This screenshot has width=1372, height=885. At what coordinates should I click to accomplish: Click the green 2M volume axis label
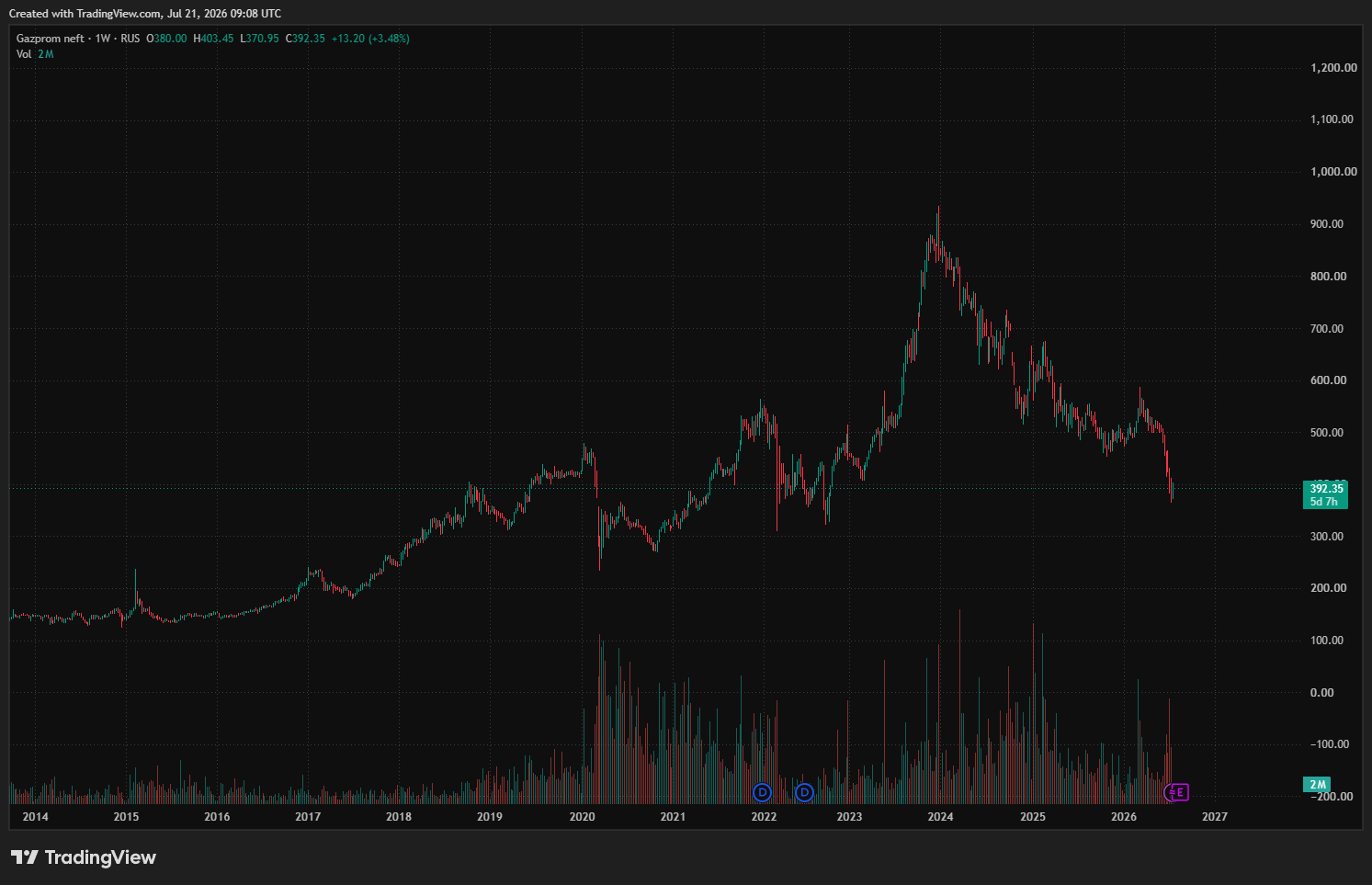pos(1318,785)
